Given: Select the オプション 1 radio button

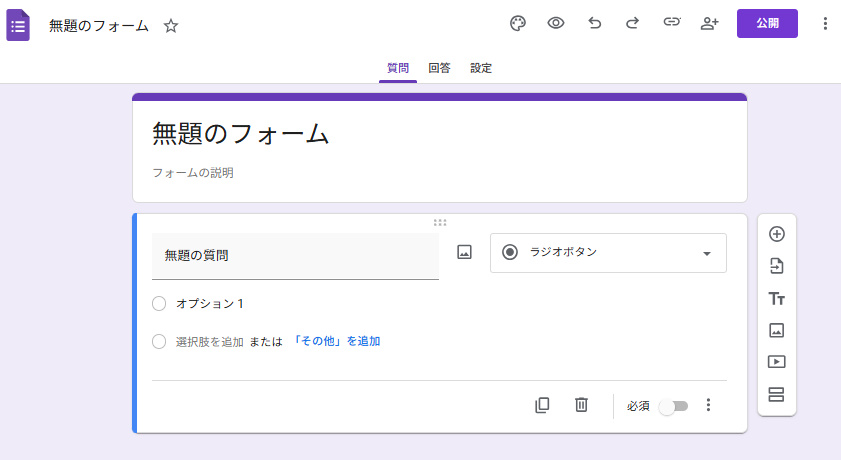Looking at the screenshot, I should coord(159,304).
